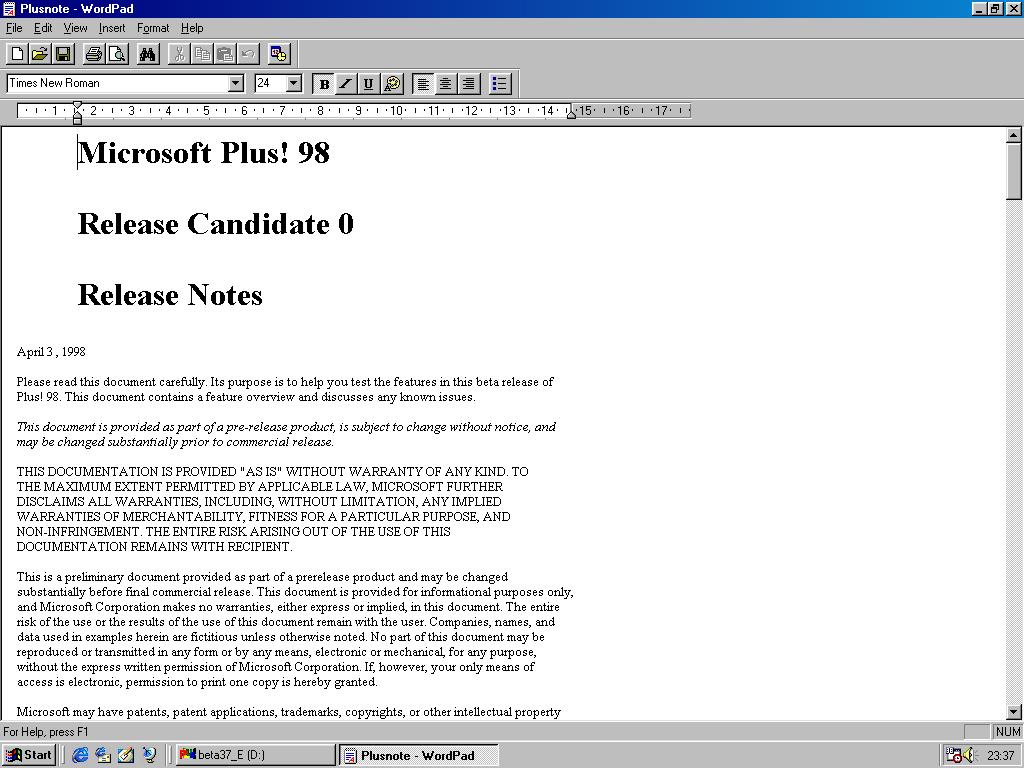Print the document using the printer icon

coord(94,54)
